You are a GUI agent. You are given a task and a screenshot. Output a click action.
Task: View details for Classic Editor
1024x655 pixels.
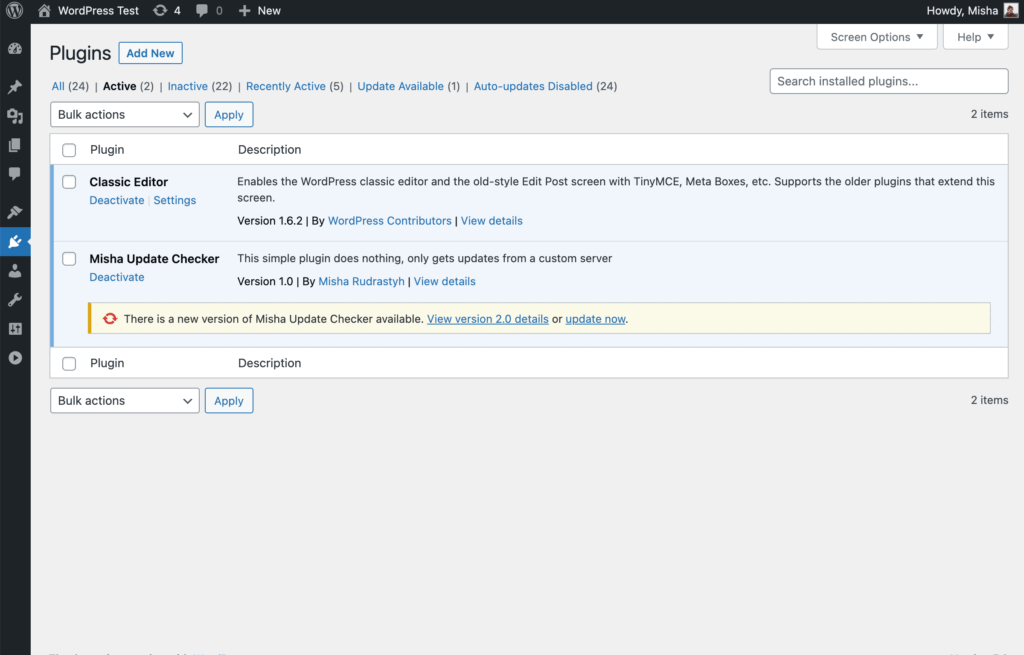point(492,221)
